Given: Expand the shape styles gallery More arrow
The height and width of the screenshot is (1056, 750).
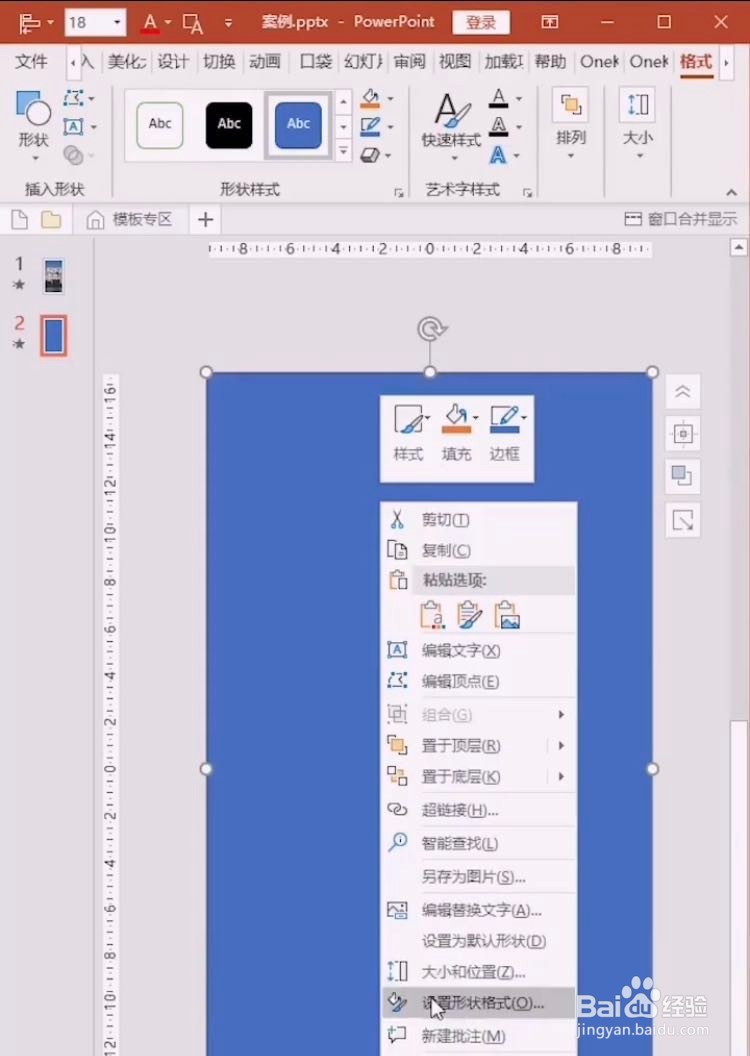Looking at the screenshot, I should click(343, 152).
